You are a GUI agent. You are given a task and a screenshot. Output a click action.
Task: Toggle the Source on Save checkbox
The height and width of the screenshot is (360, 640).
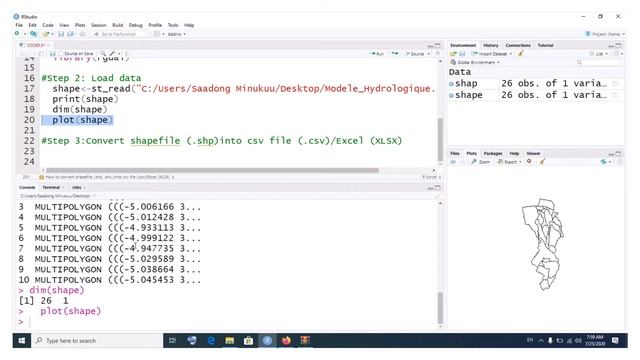61,53
